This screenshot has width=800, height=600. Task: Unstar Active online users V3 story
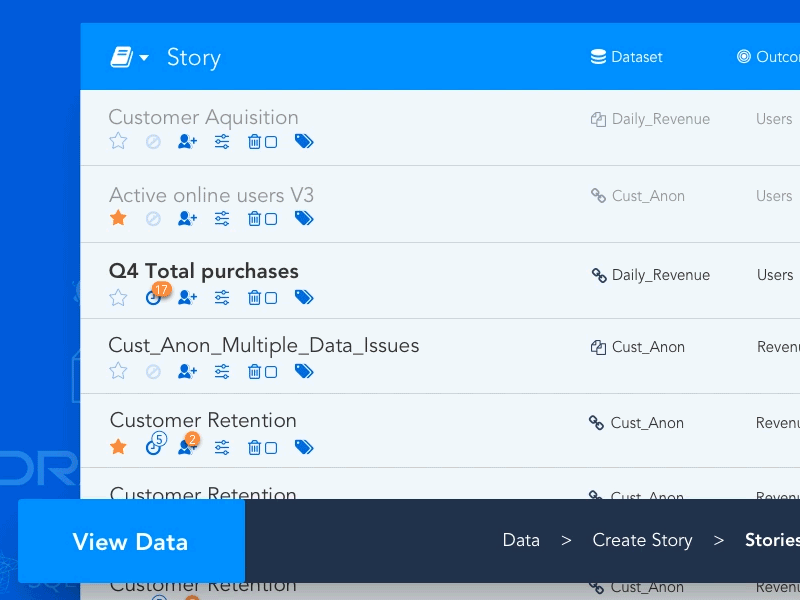[x=118, y=218]
